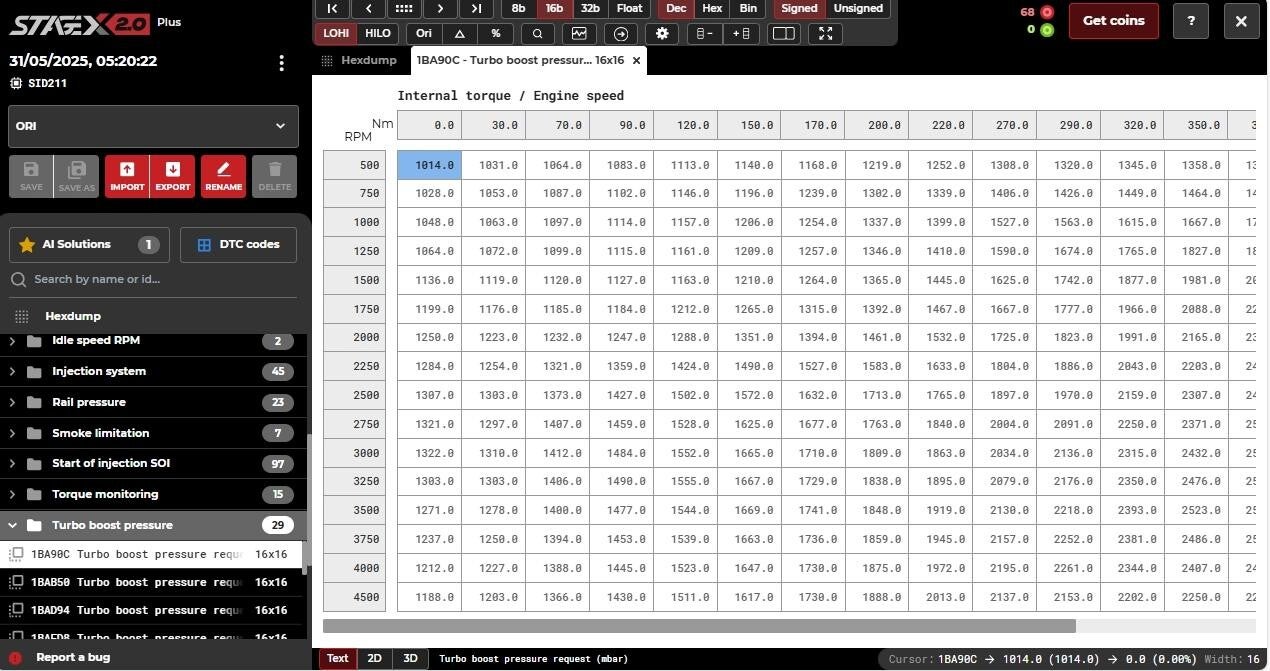This screenshot has height=671, width=1270.
Task: Expand Smoke limitation folder
Action: pos(13,434)
